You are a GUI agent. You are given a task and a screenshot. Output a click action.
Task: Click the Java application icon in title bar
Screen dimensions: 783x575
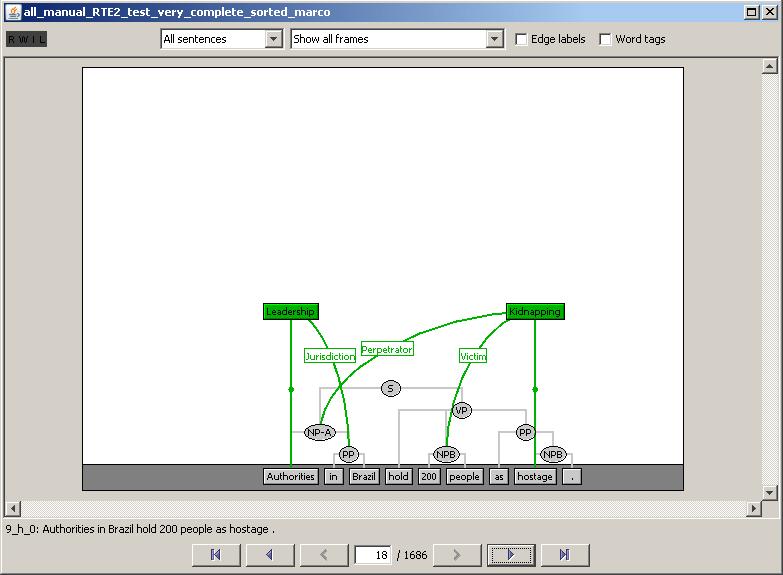pos(14,11)
